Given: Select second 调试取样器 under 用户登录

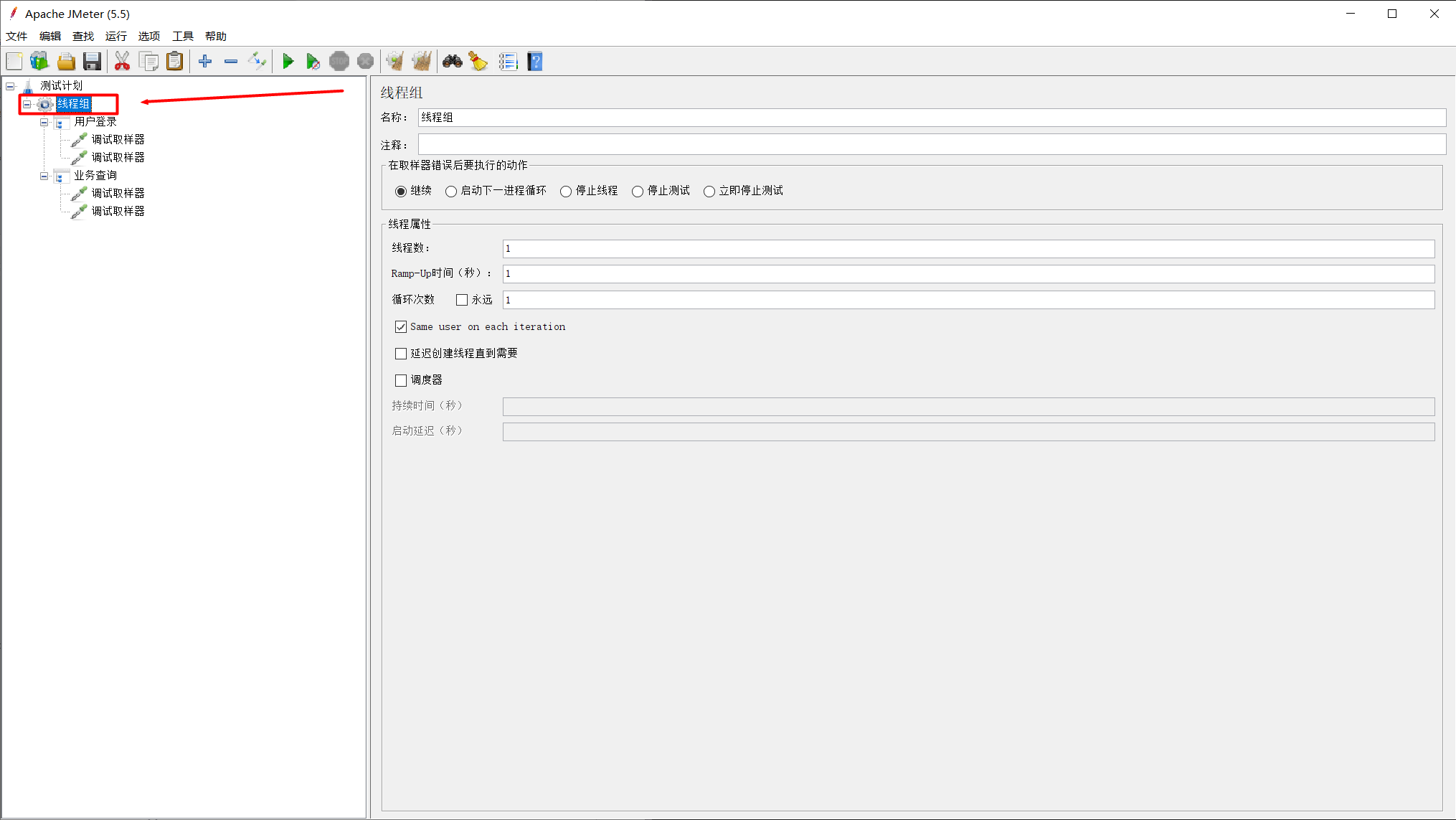Looking at the screenshot, I should tap(118, 158).
